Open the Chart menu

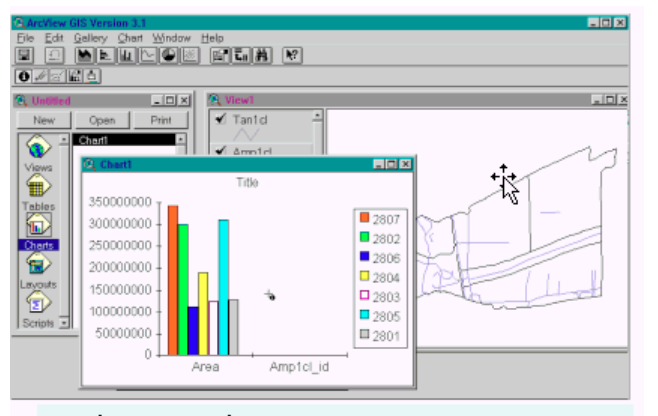pyautogui.click(x=130, y=38)
